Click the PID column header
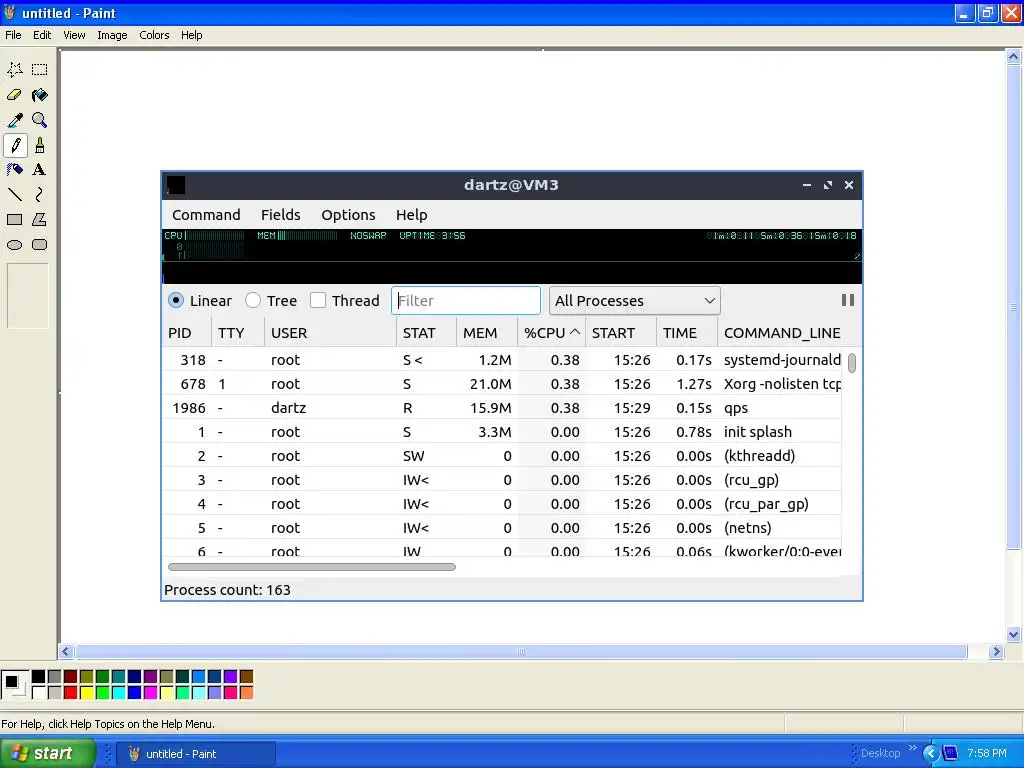1024x768 pixels. point(186,333)
